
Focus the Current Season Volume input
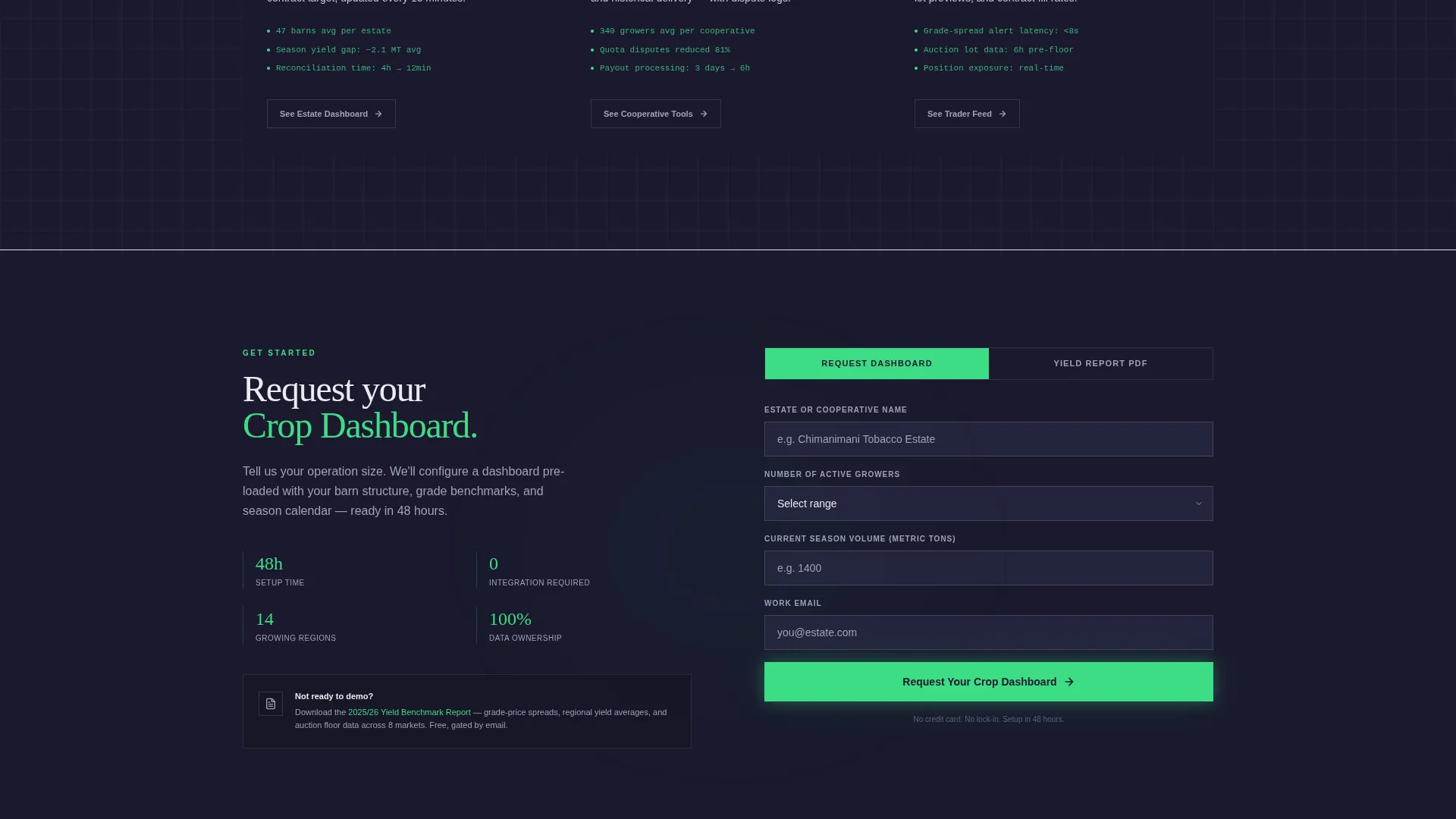coord(989,568)
